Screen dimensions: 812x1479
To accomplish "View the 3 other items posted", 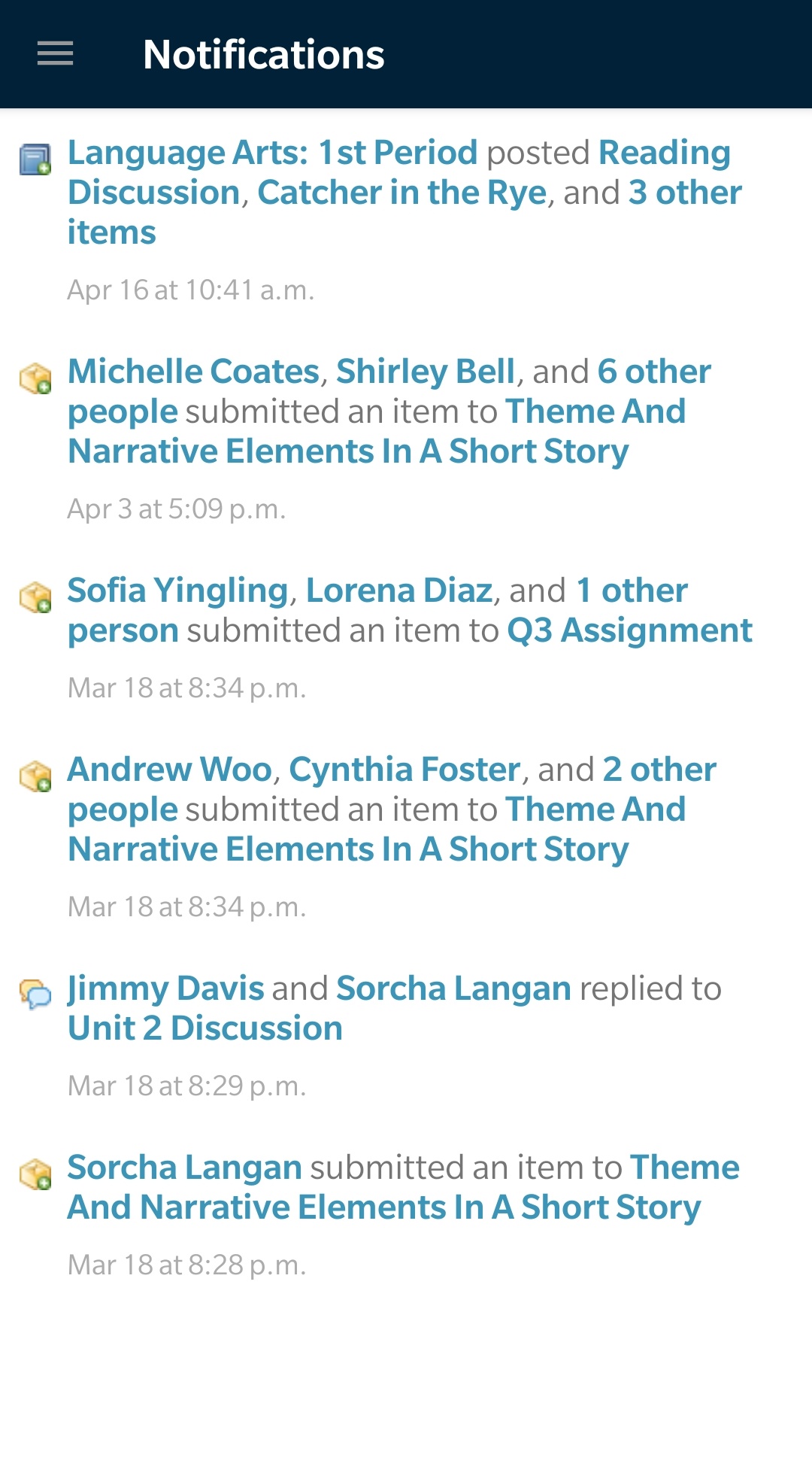I will [684, 193].
